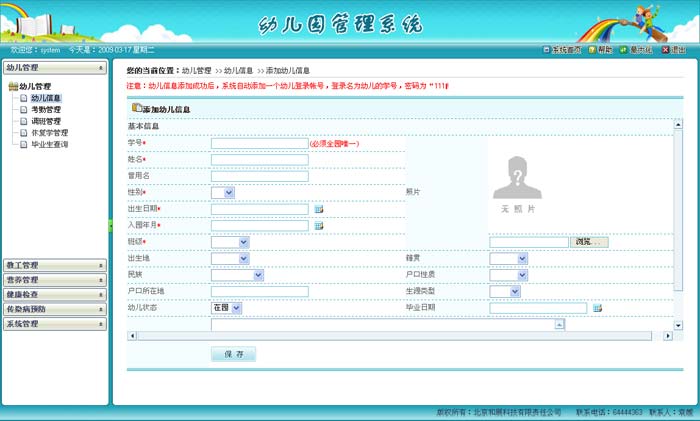Viewport: 700px width, 421px height.
Task: Open 帮助 from the top bar
Action: pyautogui.click(x=593, y=49)
